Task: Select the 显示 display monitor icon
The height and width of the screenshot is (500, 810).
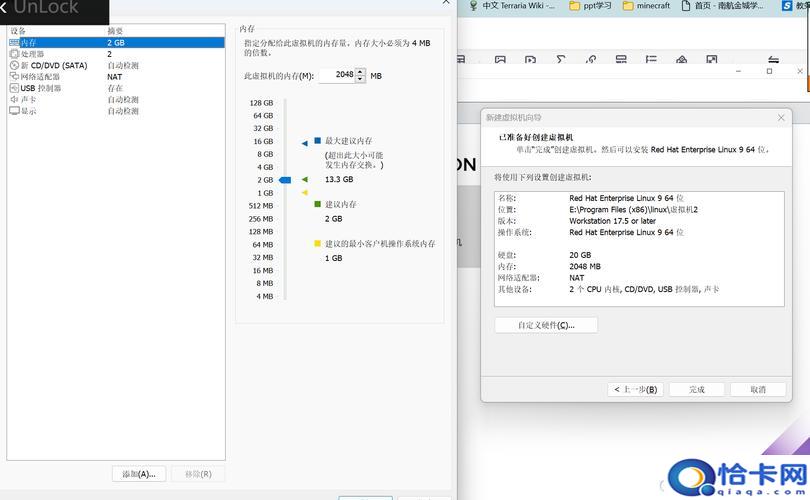Action: click(x=14, y=111)
